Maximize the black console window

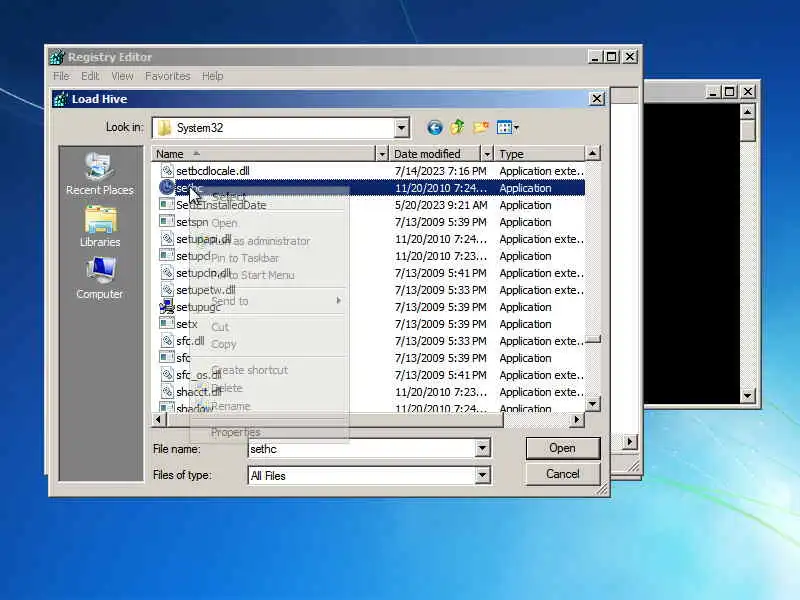pyautogui.click(x=730, y=91)
